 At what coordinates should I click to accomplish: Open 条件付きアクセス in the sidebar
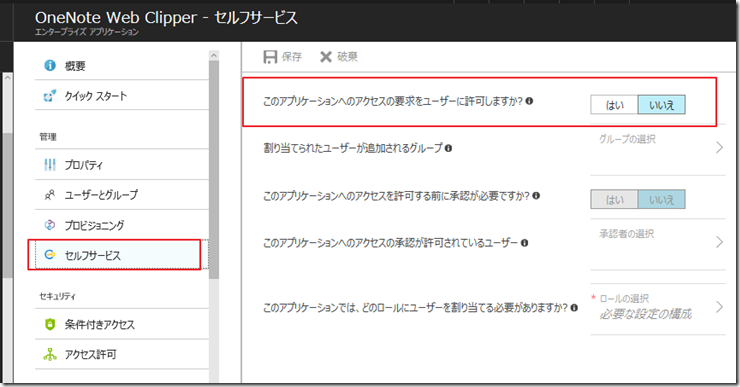122,324
